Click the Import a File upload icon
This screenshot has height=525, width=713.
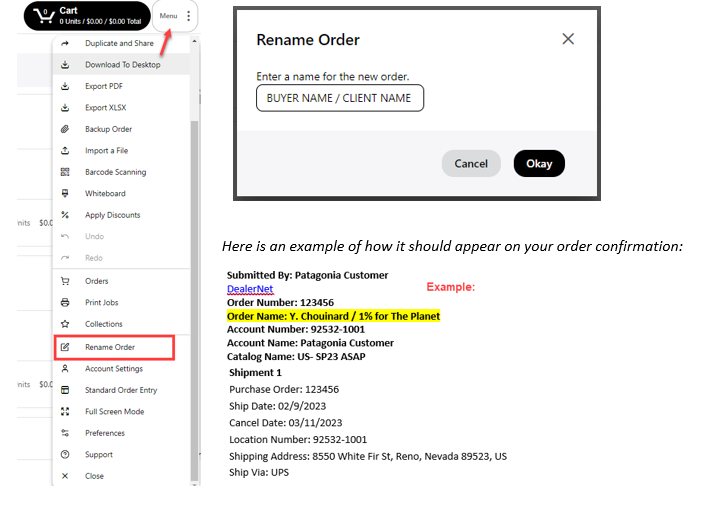tap(65, 150)
